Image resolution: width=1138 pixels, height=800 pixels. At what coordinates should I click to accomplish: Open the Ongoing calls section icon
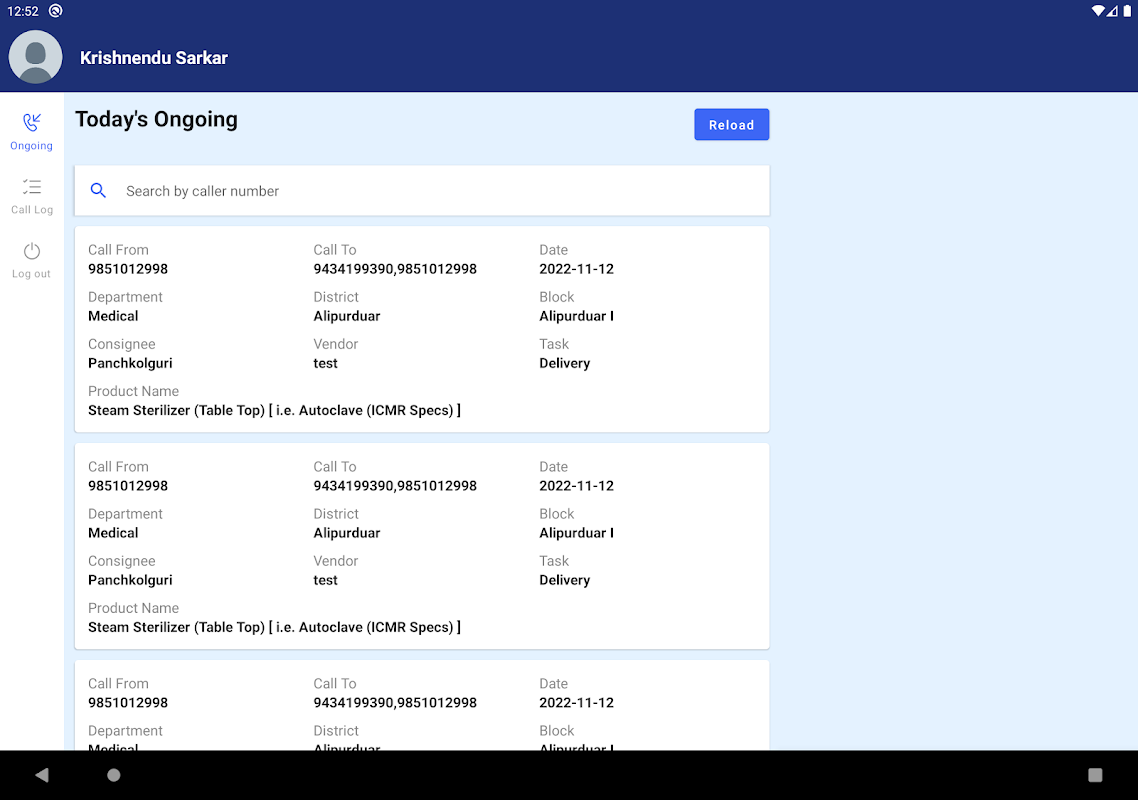(32, 122)
